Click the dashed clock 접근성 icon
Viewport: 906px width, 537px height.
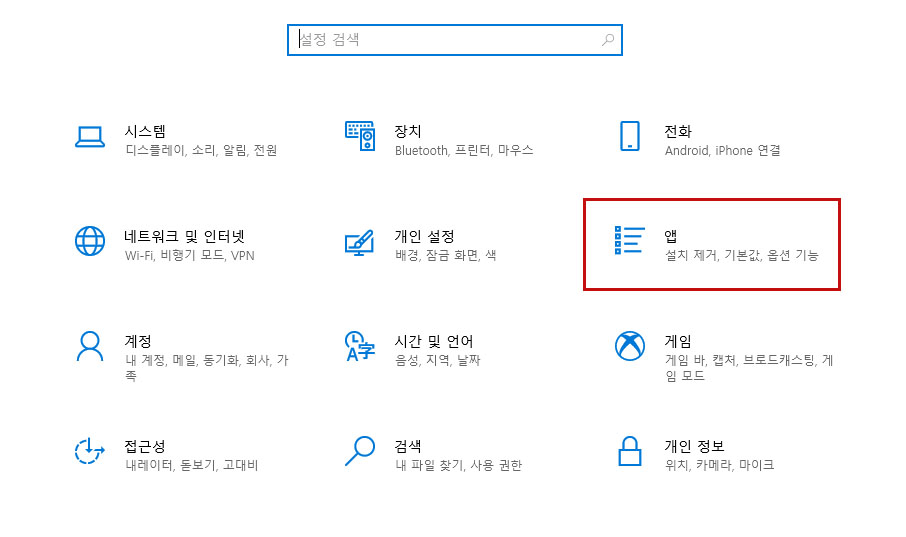pyautogui.click(x=90, y=451)
